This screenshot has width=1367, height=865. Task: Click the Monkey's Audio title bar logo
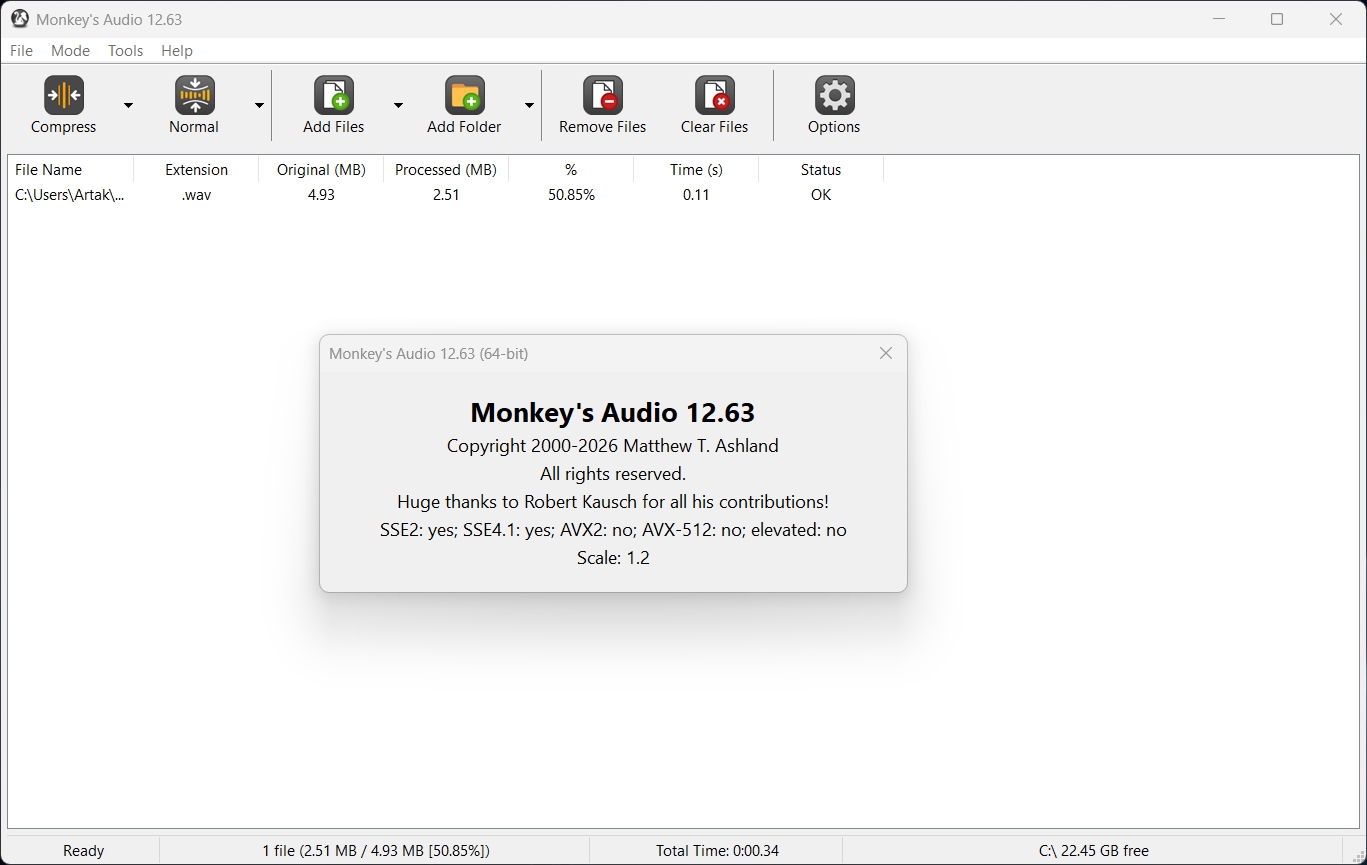coord(19,19)
